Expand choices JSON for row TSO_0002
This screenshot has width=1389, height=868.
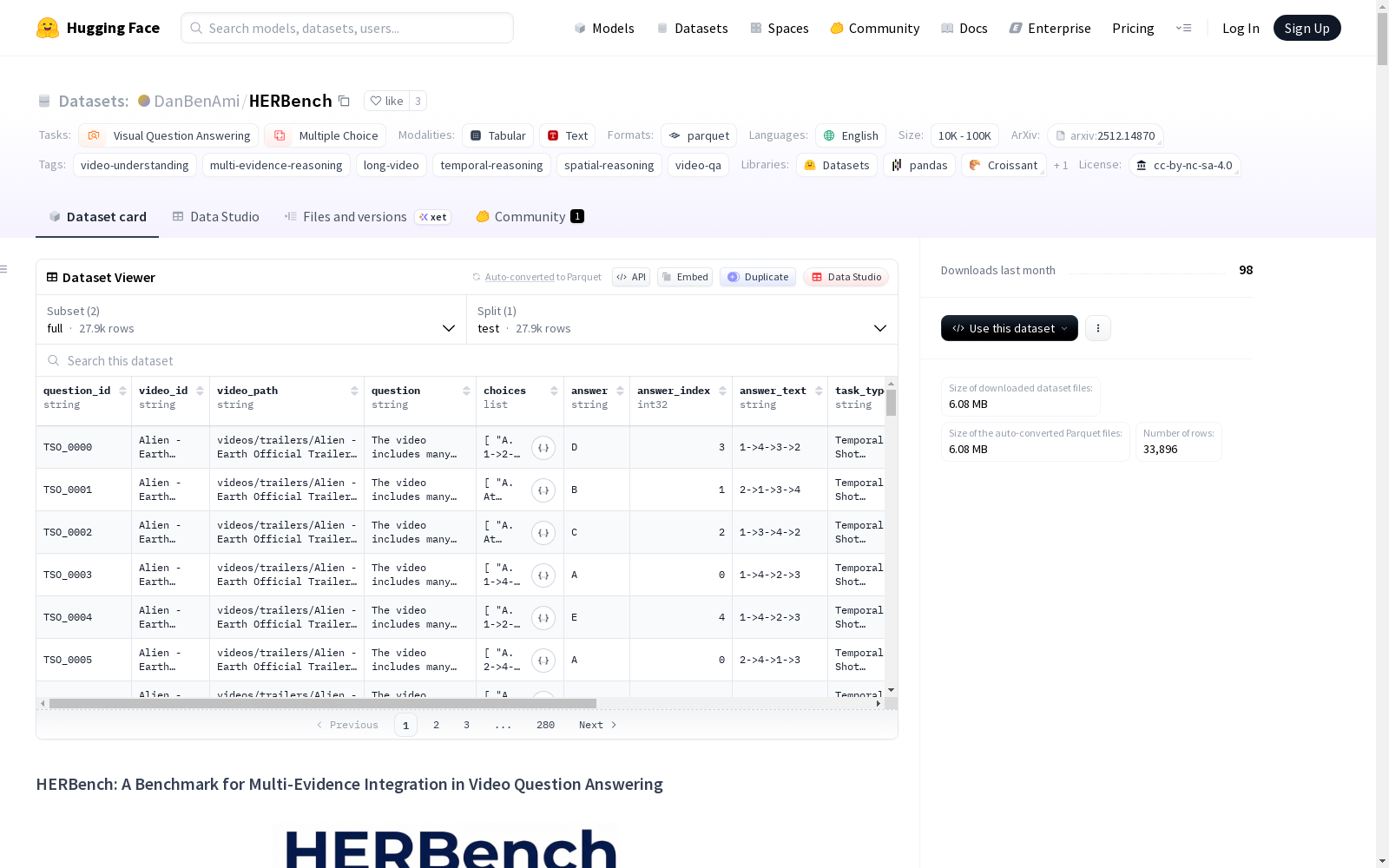[x=543, y=533]
